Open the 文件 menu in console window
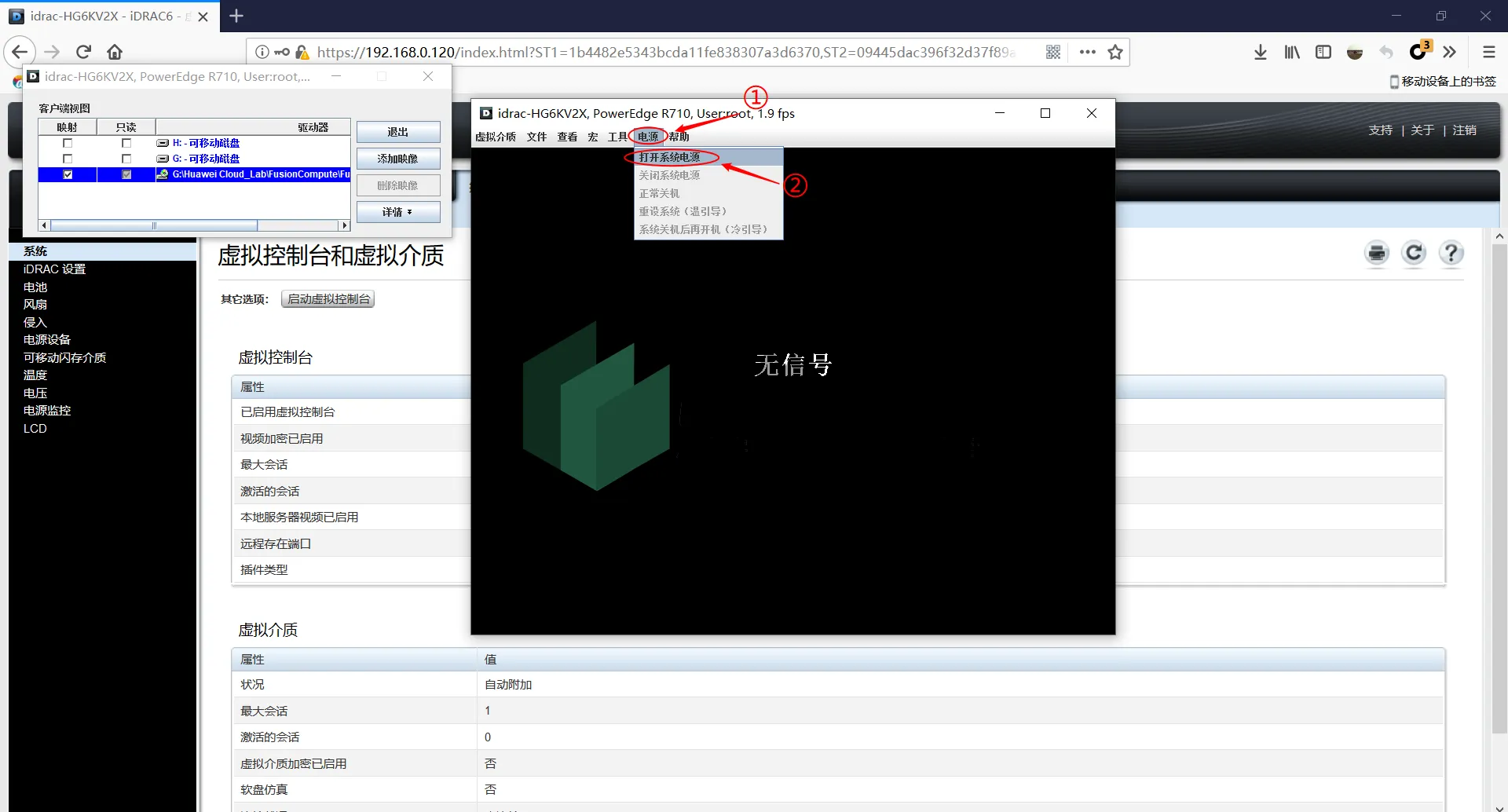1508x812 pixels. click(x=536, y=137)
